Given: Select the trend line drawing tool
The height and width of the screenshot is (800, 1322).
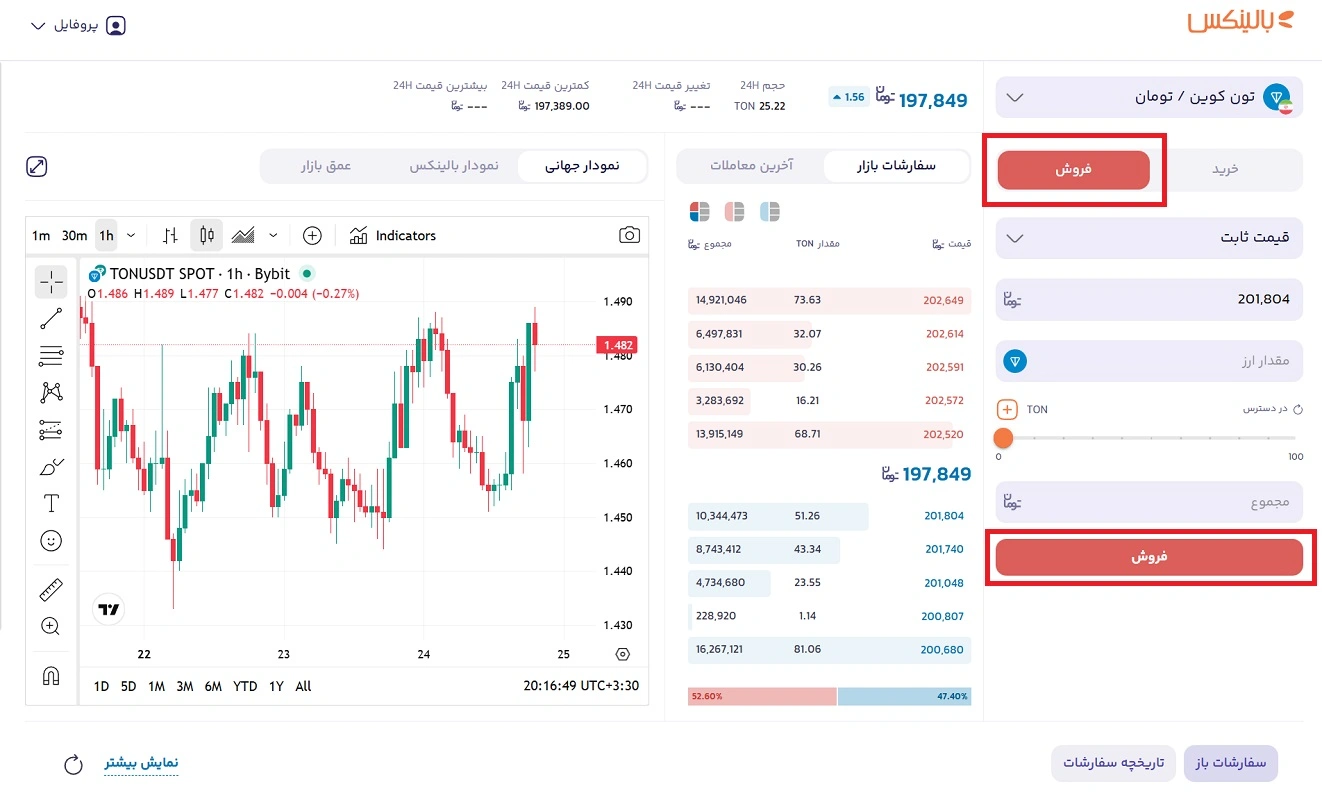Looking at the screenshot, I should point(51,318).
